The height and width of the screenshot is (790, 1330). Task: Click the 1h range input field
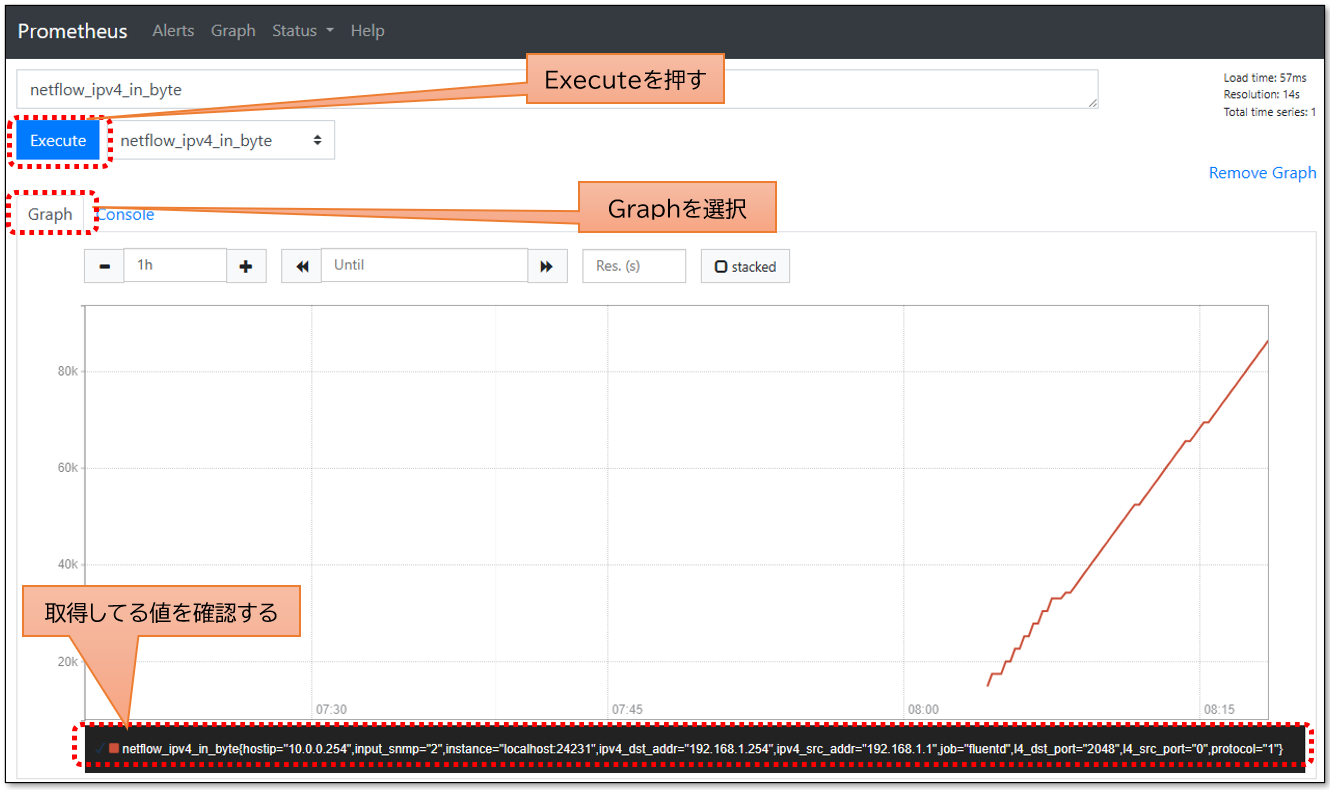tap(175, 265)
